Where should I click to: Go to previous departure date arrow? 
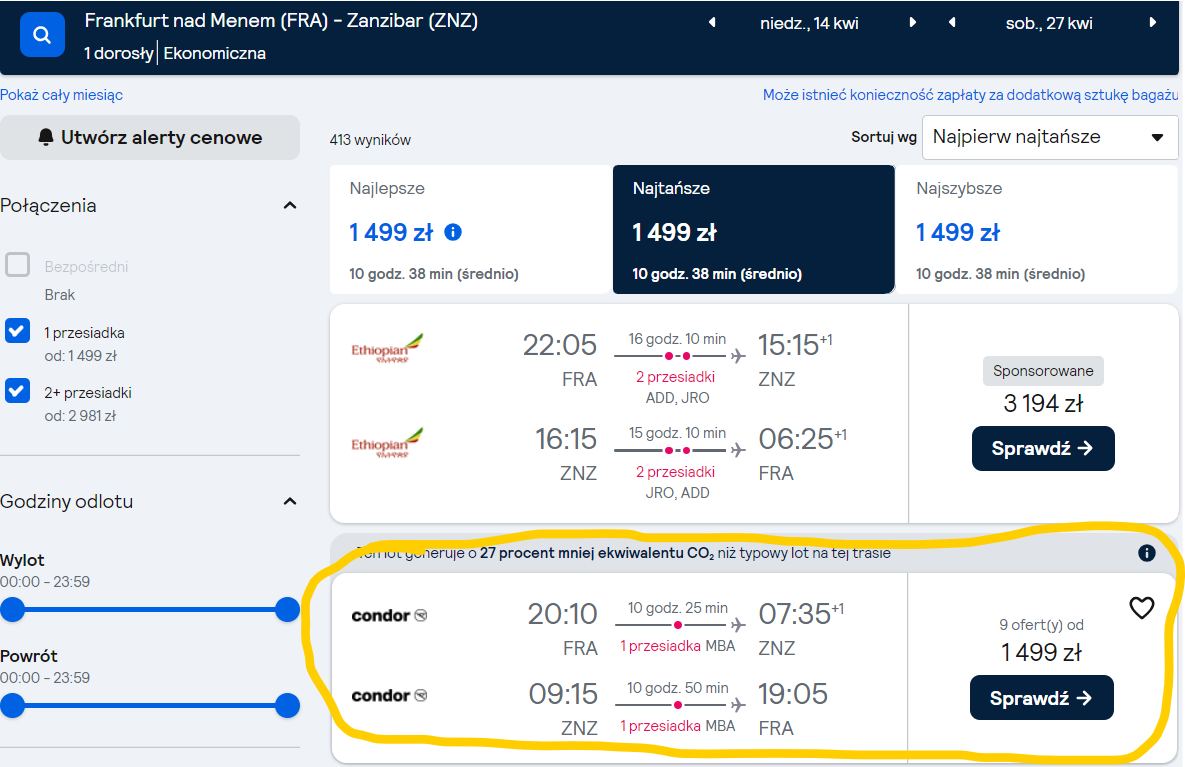click(712, 23)
